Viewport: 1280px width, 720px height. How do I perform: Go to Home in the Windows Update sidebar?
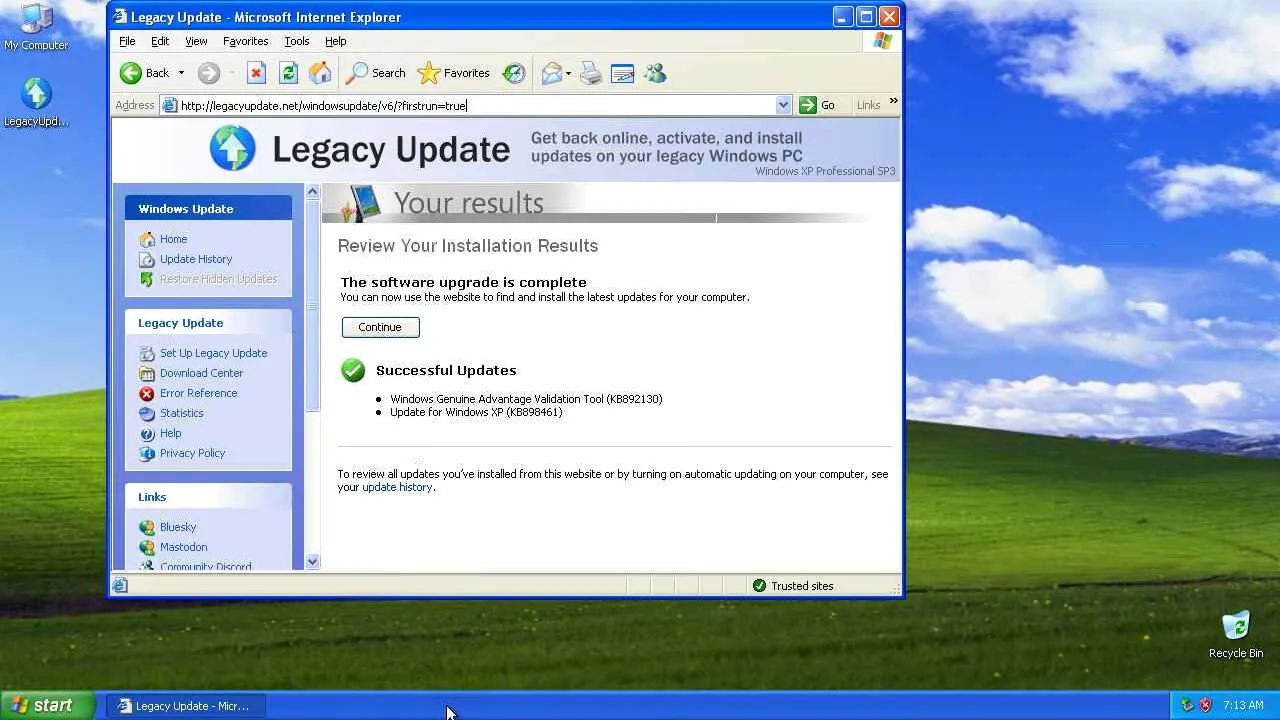tap(173, 239)
